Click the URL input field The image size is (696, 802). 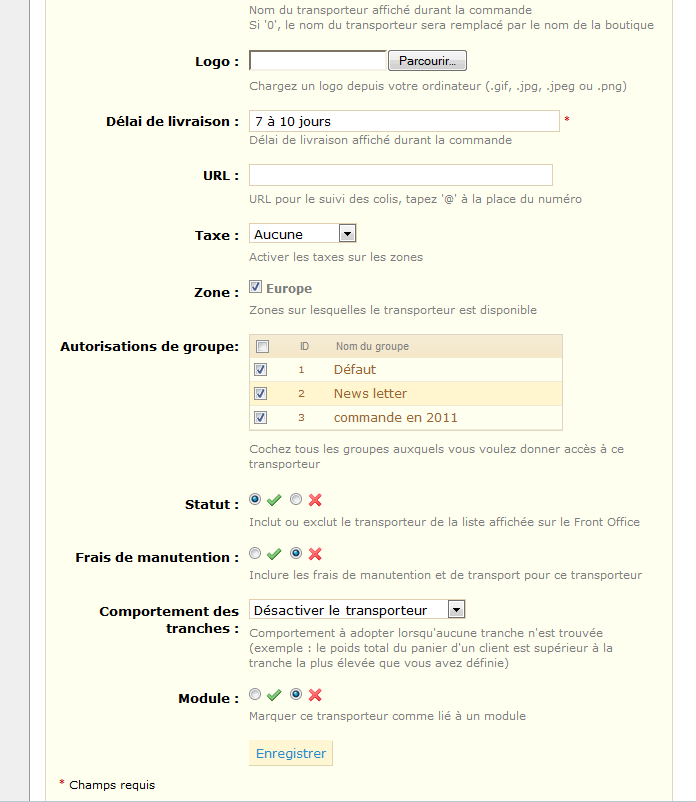[400, 175]
